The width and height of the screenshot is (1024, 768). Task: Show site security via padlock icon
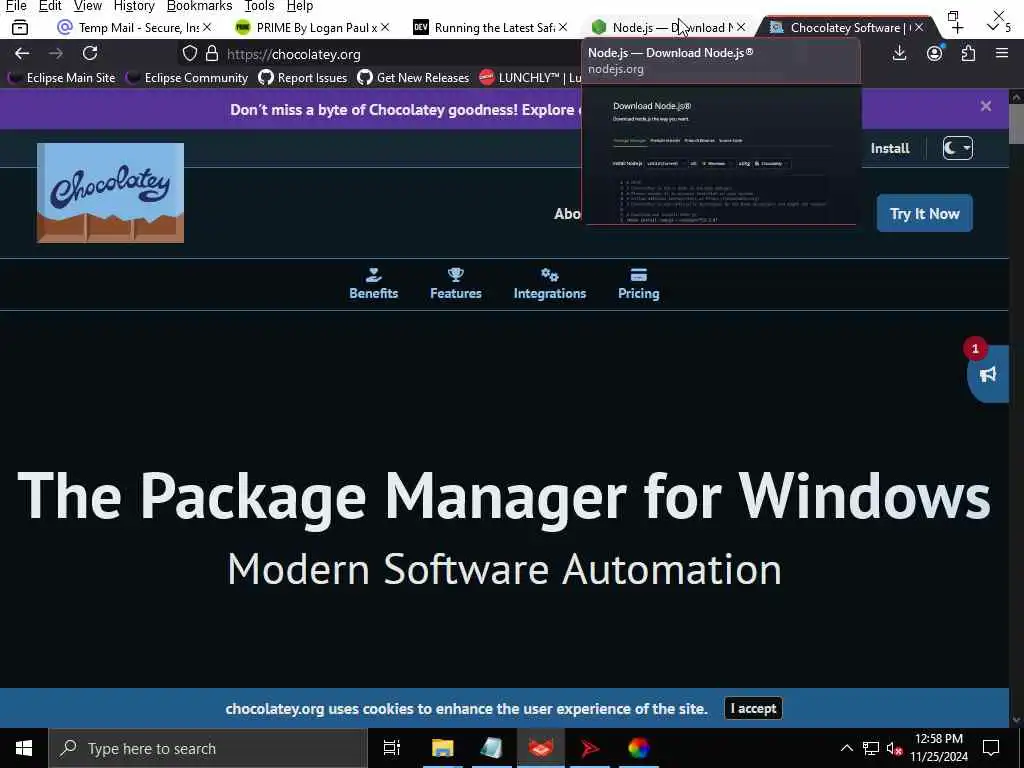212,54
